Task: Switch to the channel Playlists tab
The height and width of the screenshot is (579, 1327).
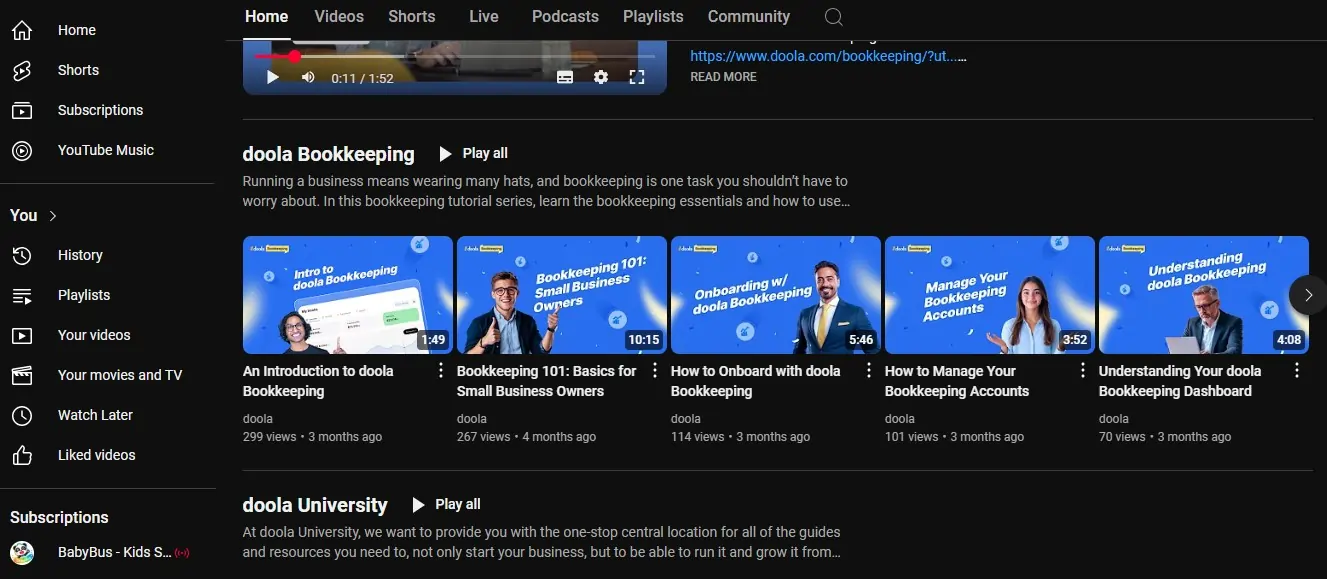Action: 653,17
